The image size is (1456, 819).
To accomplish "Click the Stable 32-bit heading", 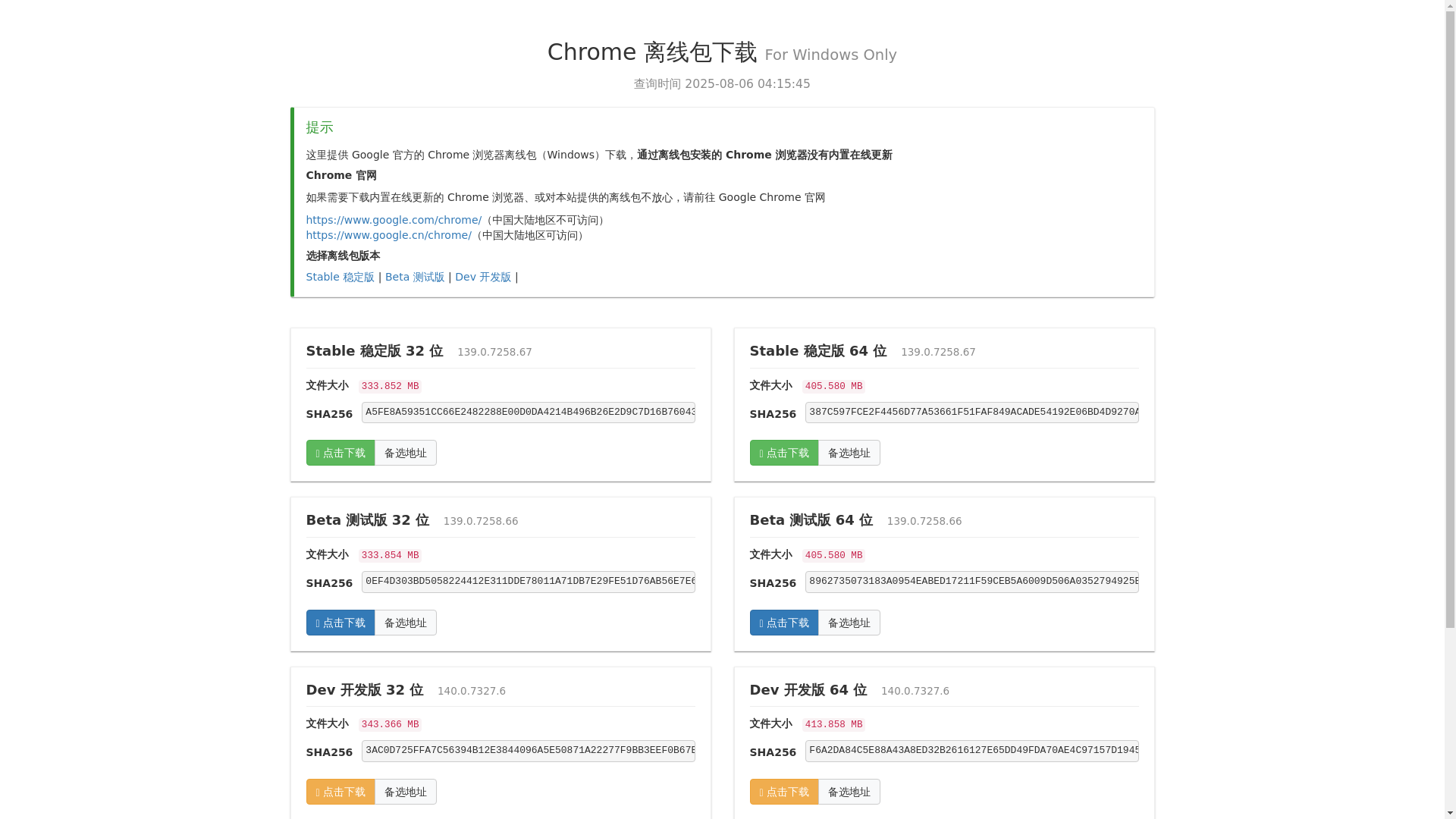I will point(375,351).
